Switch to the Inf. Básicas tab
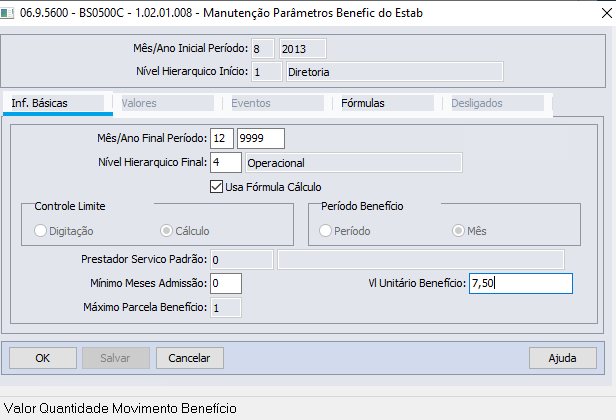Image resolution: width=616 pixels, height=420 pixels. pos(57,103)
